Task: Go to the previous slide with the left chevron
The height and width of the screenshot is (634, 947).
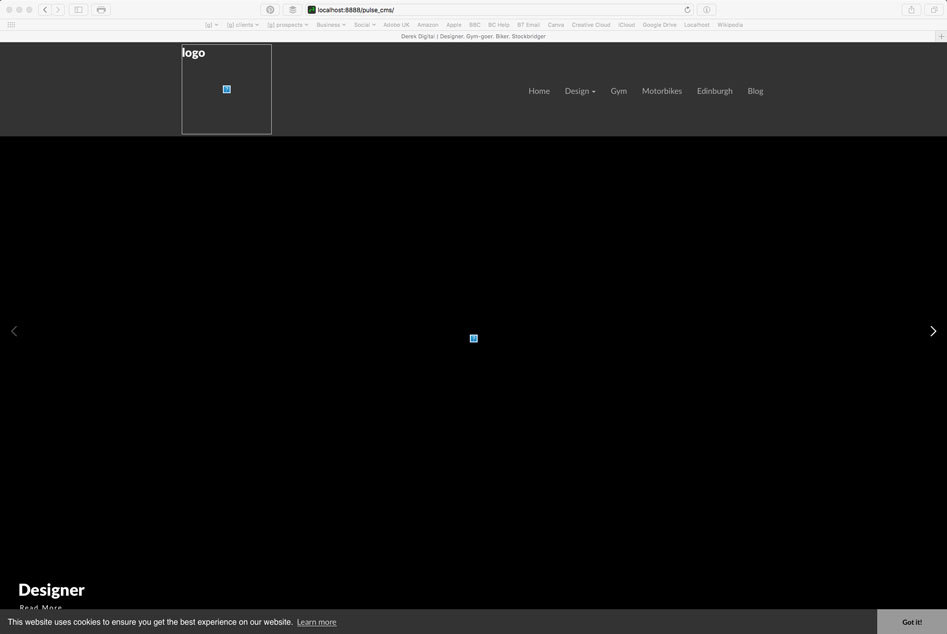Action: (14, 331)
